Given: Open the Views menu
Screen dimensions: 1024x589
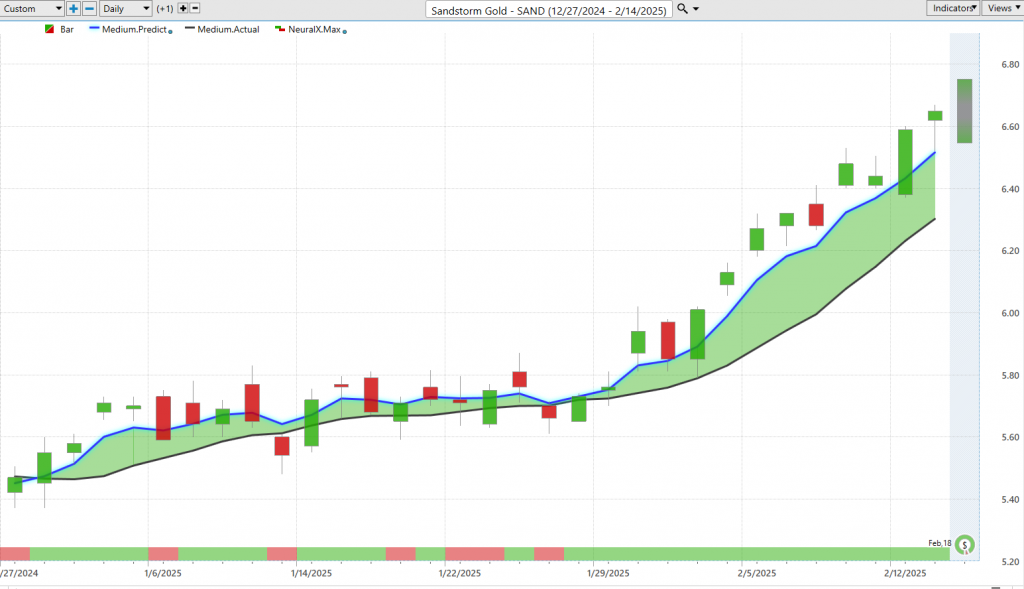Looking at the screenshot, I should pyautogui.click(x=1003, y=8).
